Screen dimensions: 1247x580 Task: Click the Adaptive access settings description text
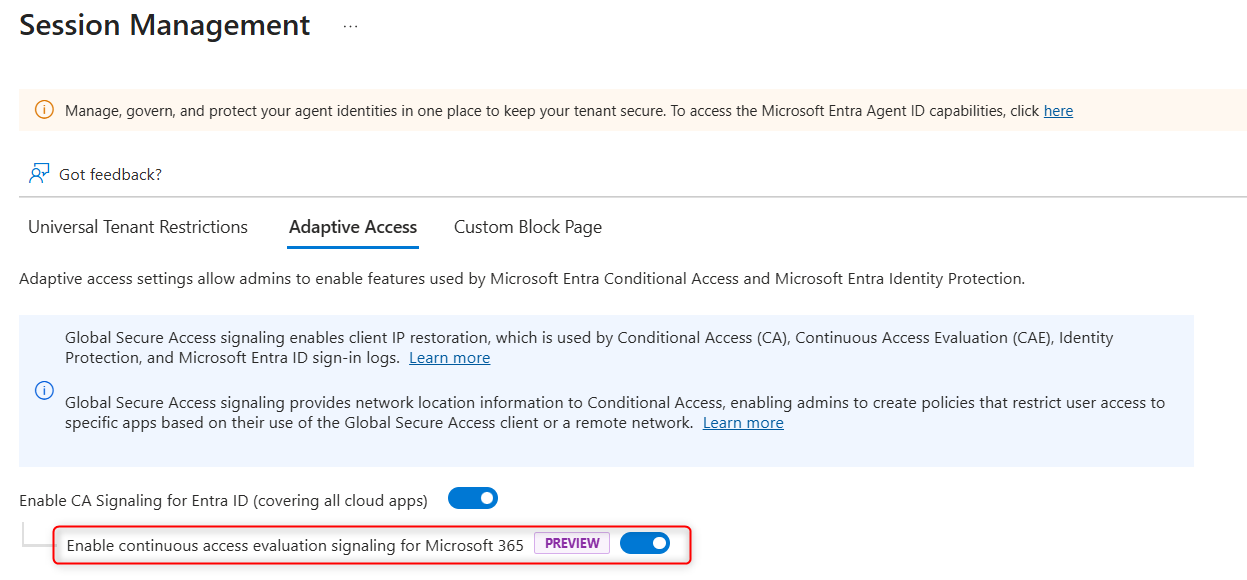[522, 279]
